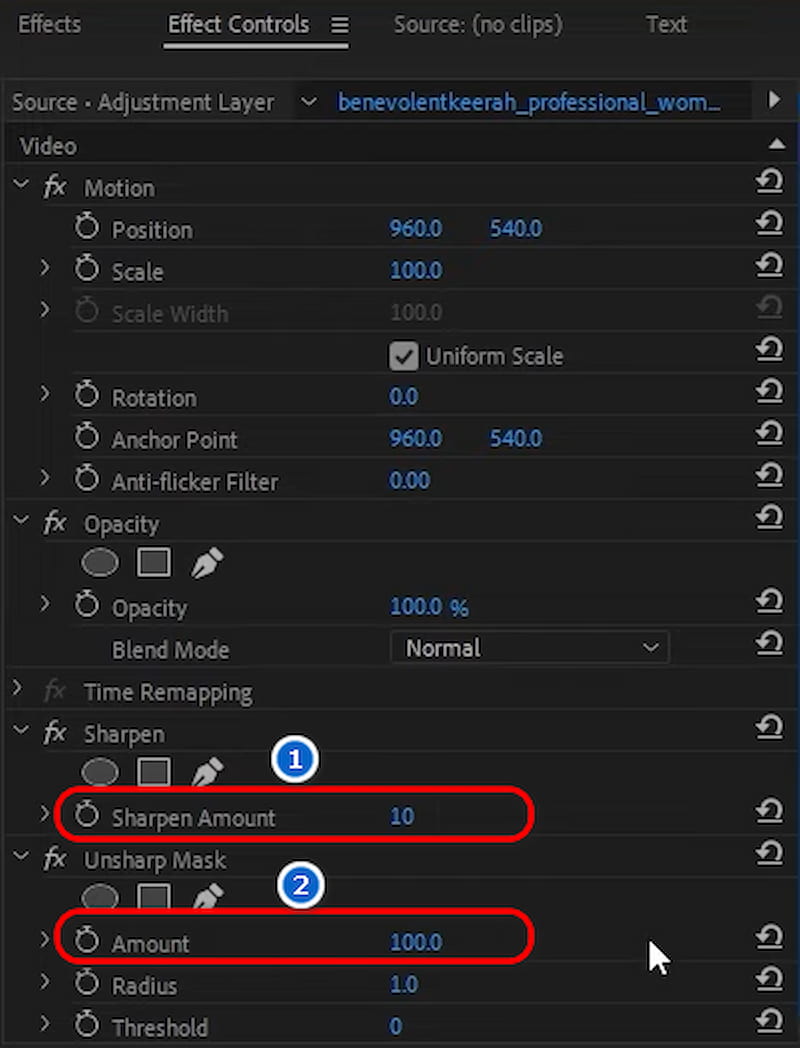Collapse the Video section header arrow

pyautogui.click(x=779, y=145)
